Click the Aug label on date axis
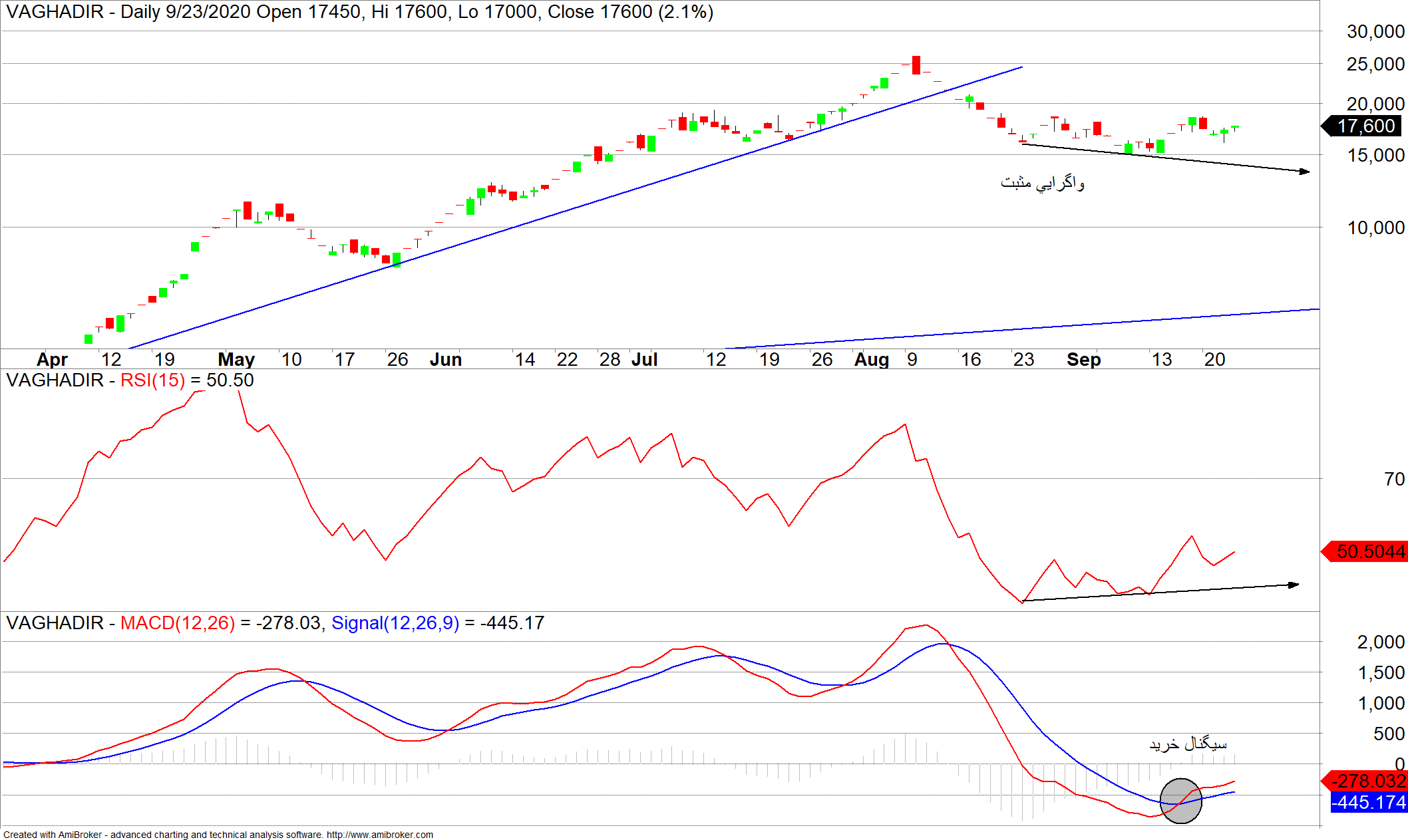Image resolution: width=1408 pixels, height=840 pixels. (x=872, y=360)
